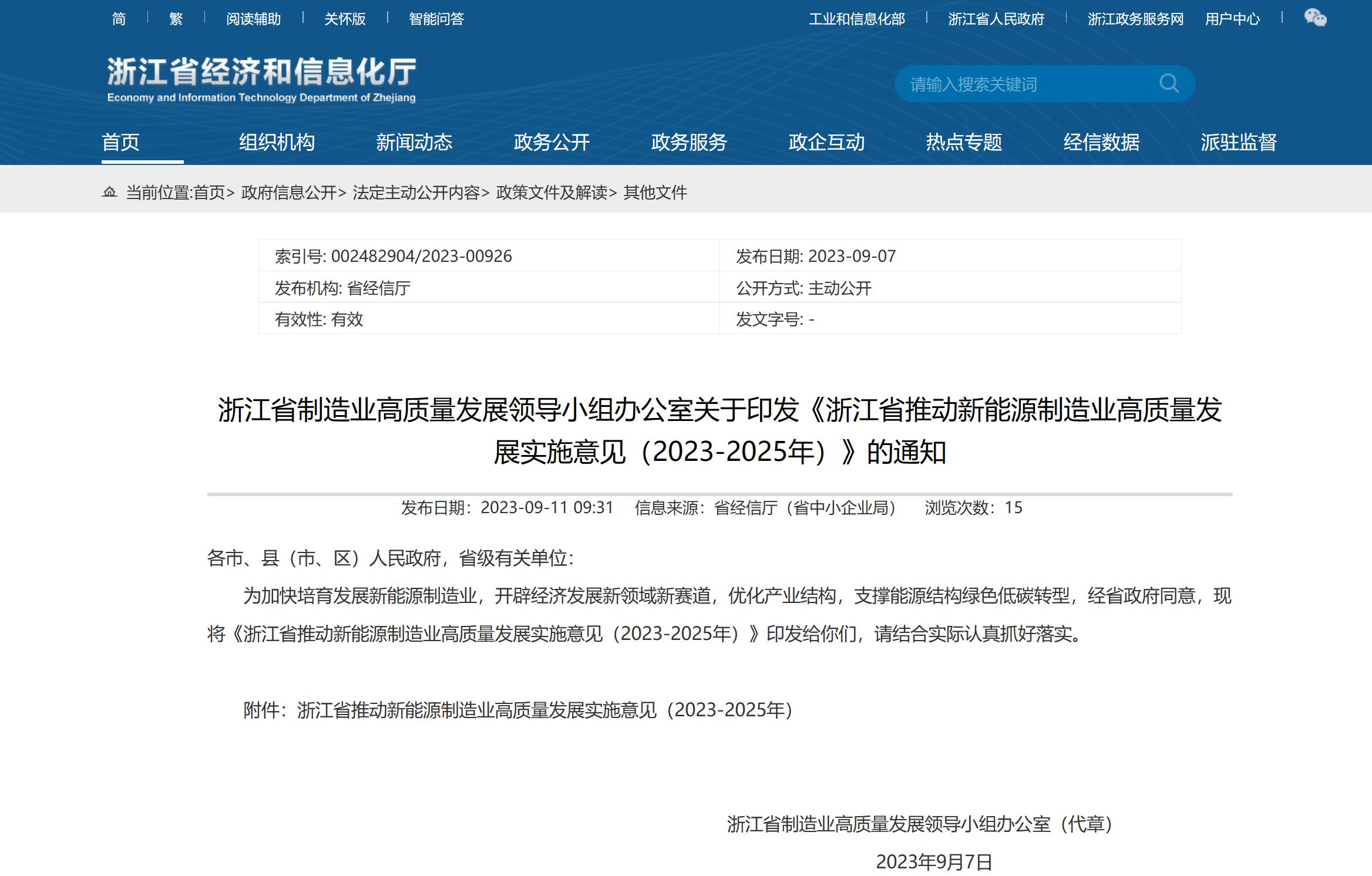
Task: Click breadcrumb 政策文件及解读
Action: (552, 193)
